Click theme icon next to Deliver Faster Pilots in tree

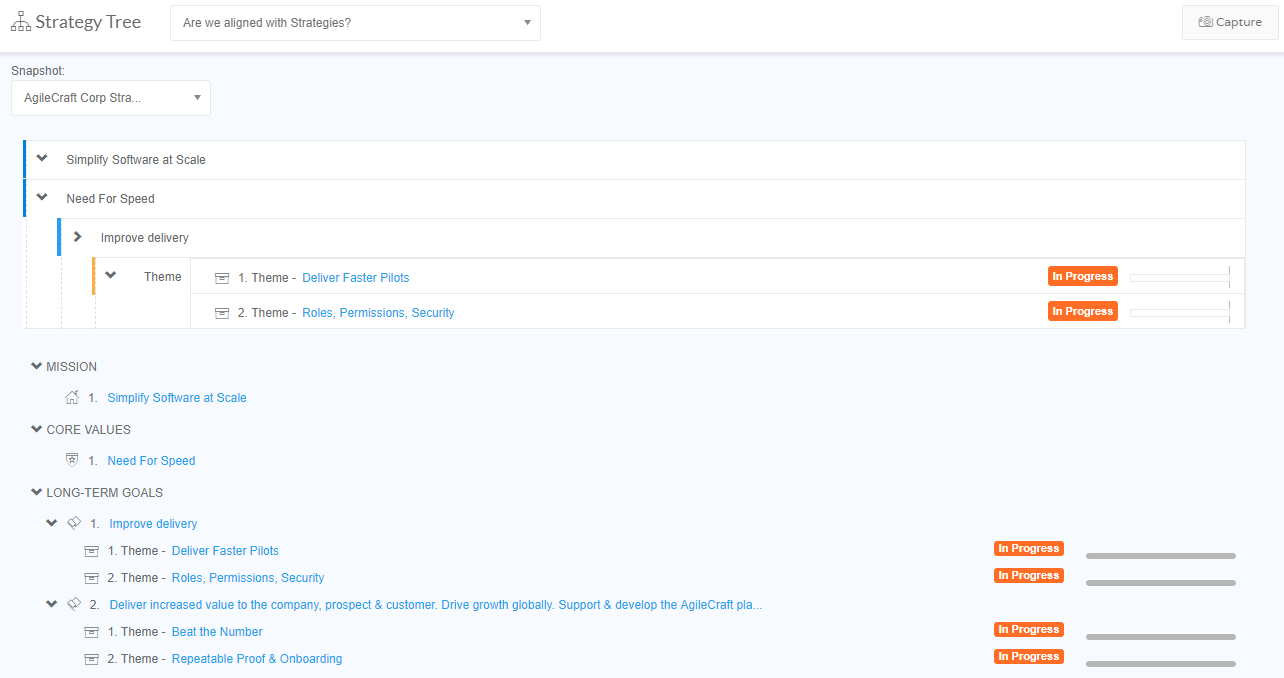point(222,278)
